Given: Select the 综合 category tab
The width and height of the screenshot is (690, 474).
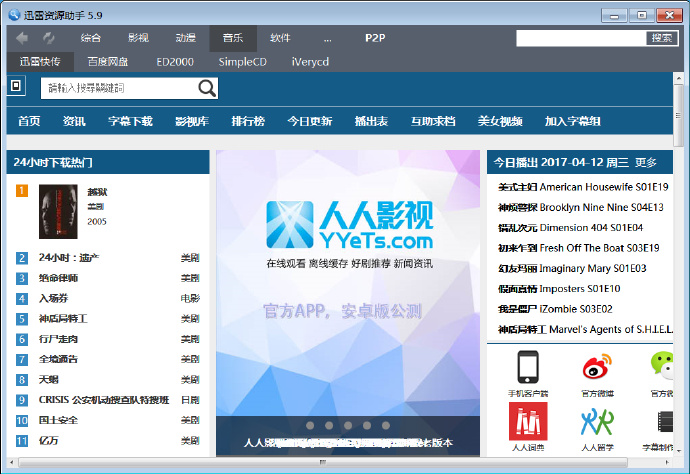Looking at the screenshot, I should [x=91, y=38].
